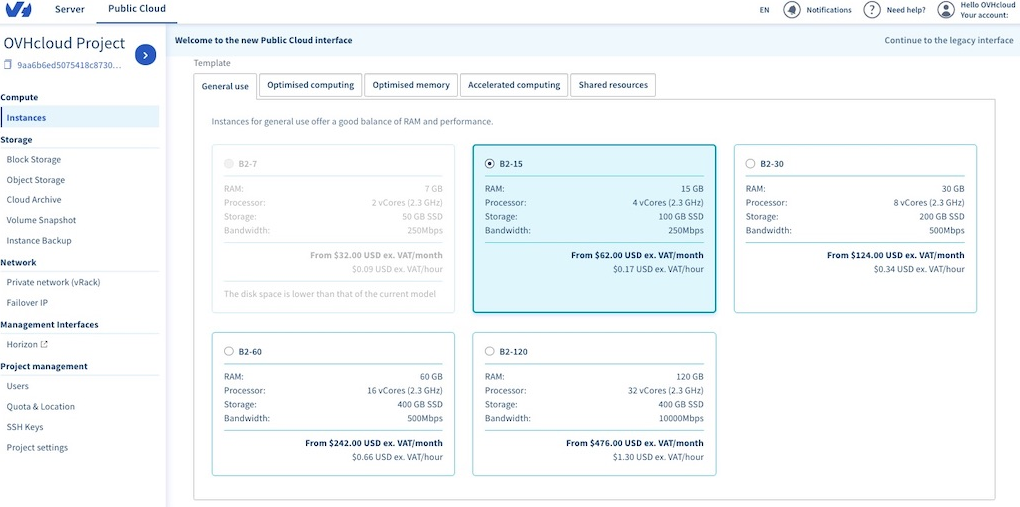Select the disabled B2-7 radio button
This screenshot has height=507, width=1020.
(228, 164)
